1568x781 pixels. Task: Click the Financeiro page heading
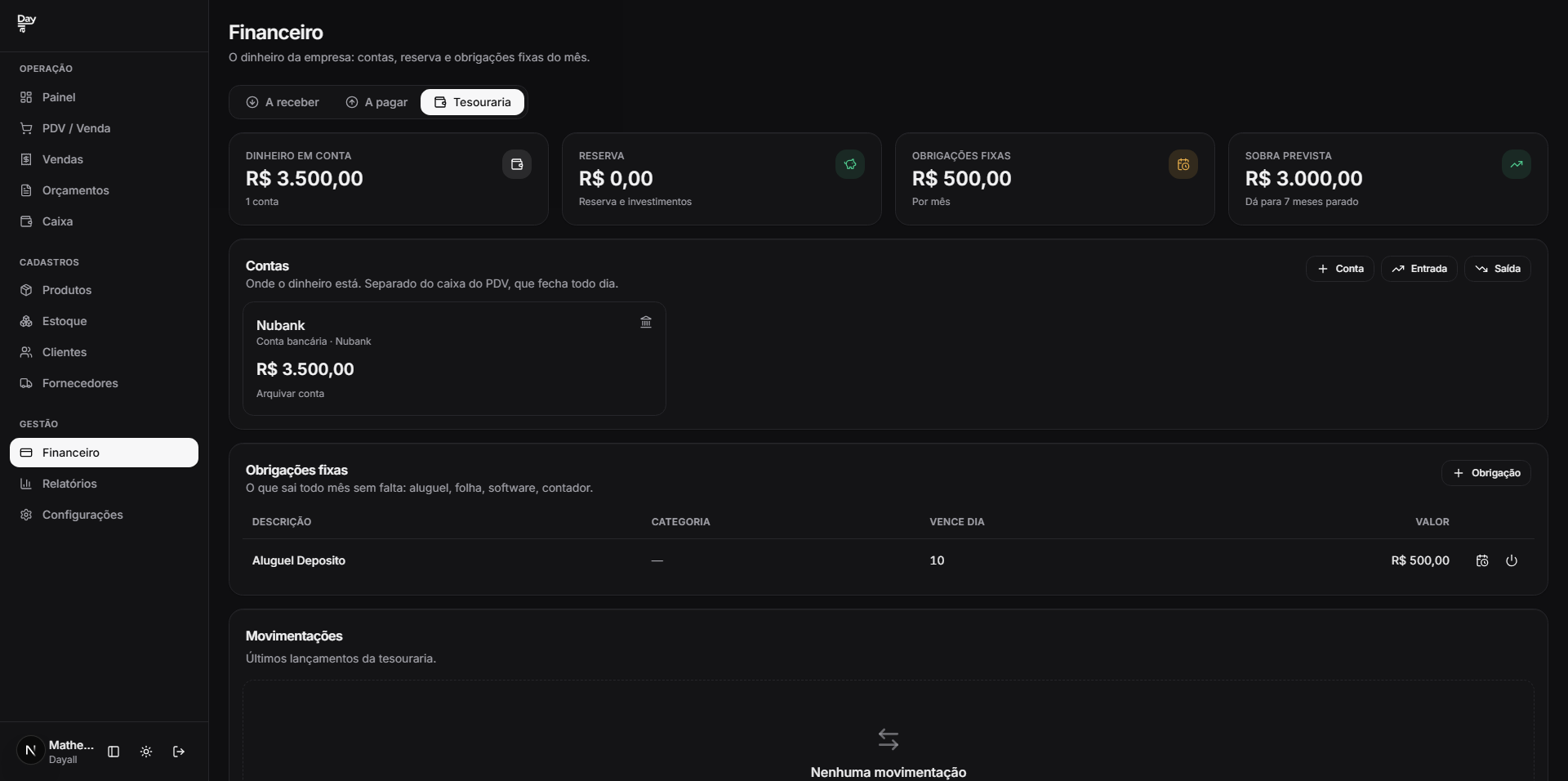276,33
